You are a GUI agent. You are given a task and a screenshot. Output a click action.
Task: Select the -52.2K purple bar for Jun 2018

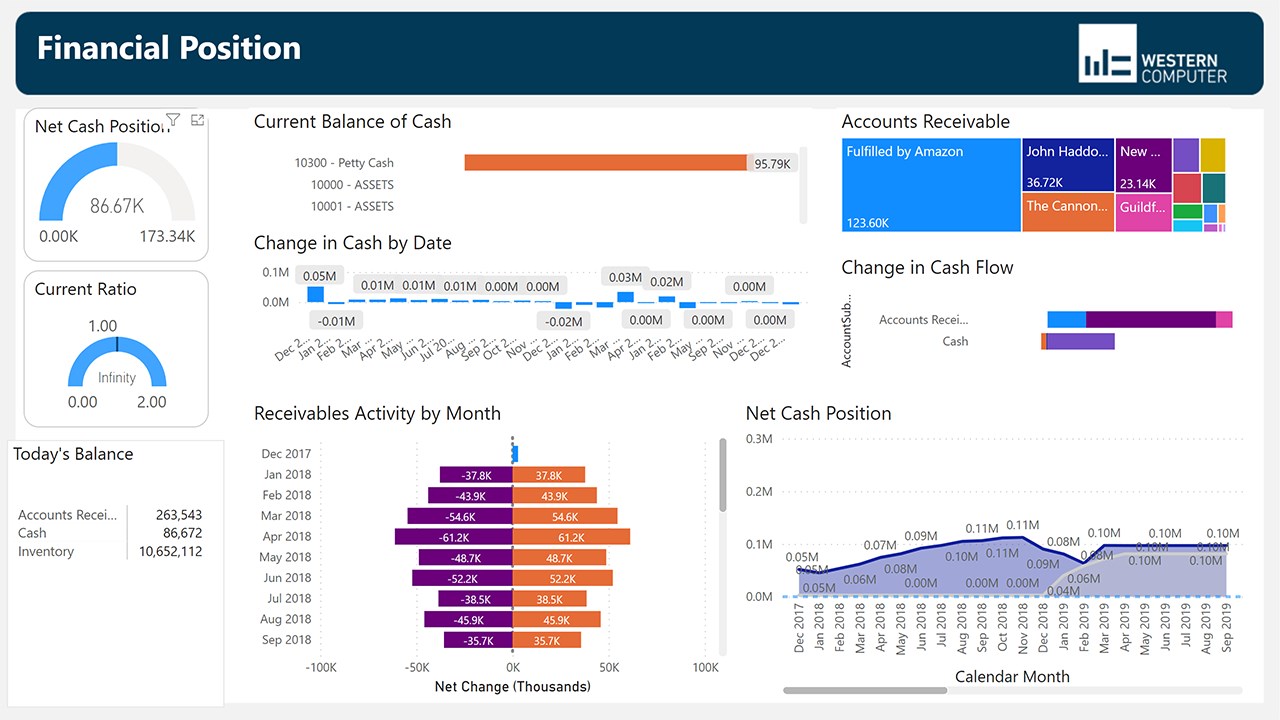pos(462,578)
